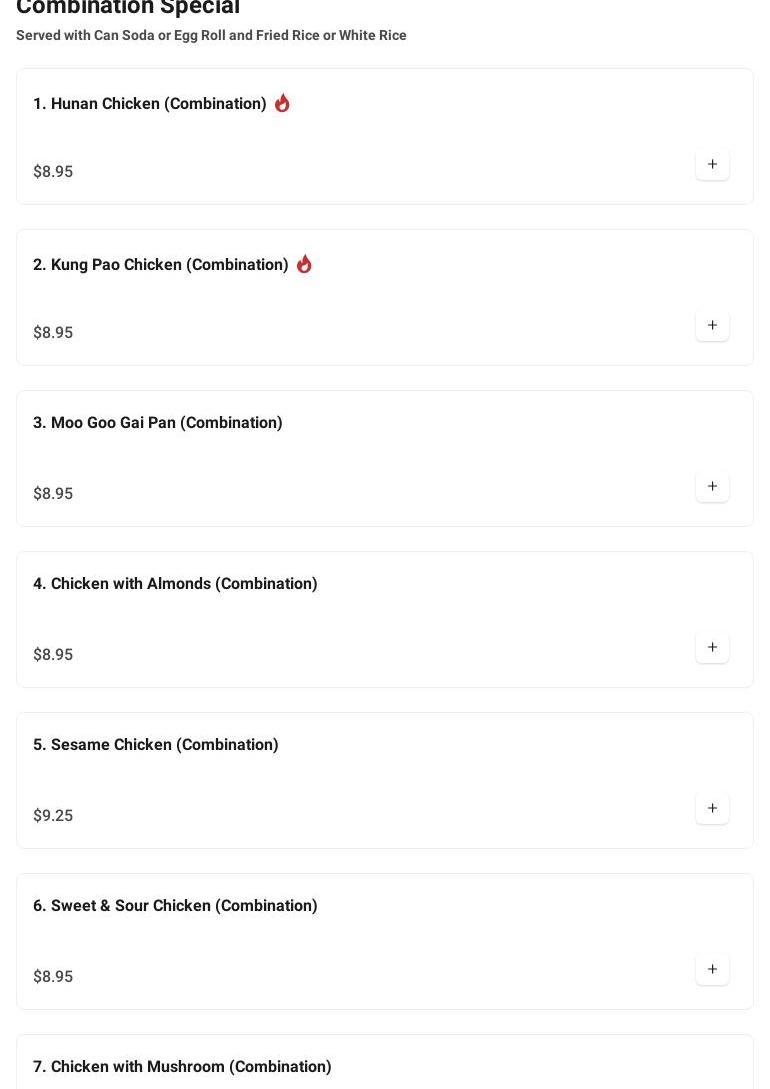This screenshot has height=1089, width=770.
Task: Open 6. Sweet & Sour Chicken title
Action: (175, 906)
